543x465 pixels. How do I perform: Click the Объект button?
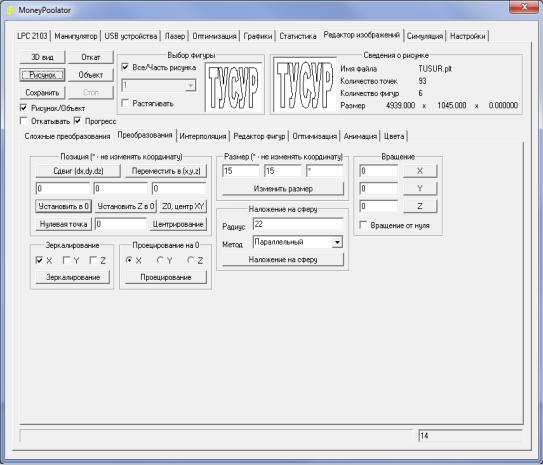91,75
